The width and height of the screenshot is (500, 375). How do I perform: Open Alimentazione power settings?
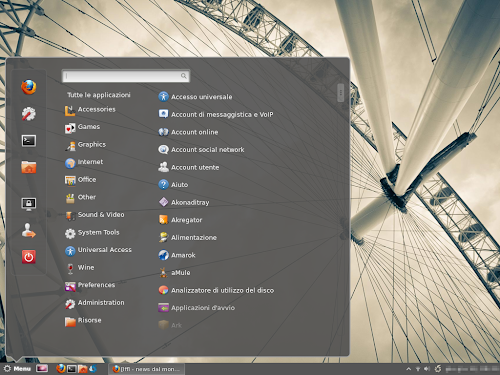coord(188,237)
